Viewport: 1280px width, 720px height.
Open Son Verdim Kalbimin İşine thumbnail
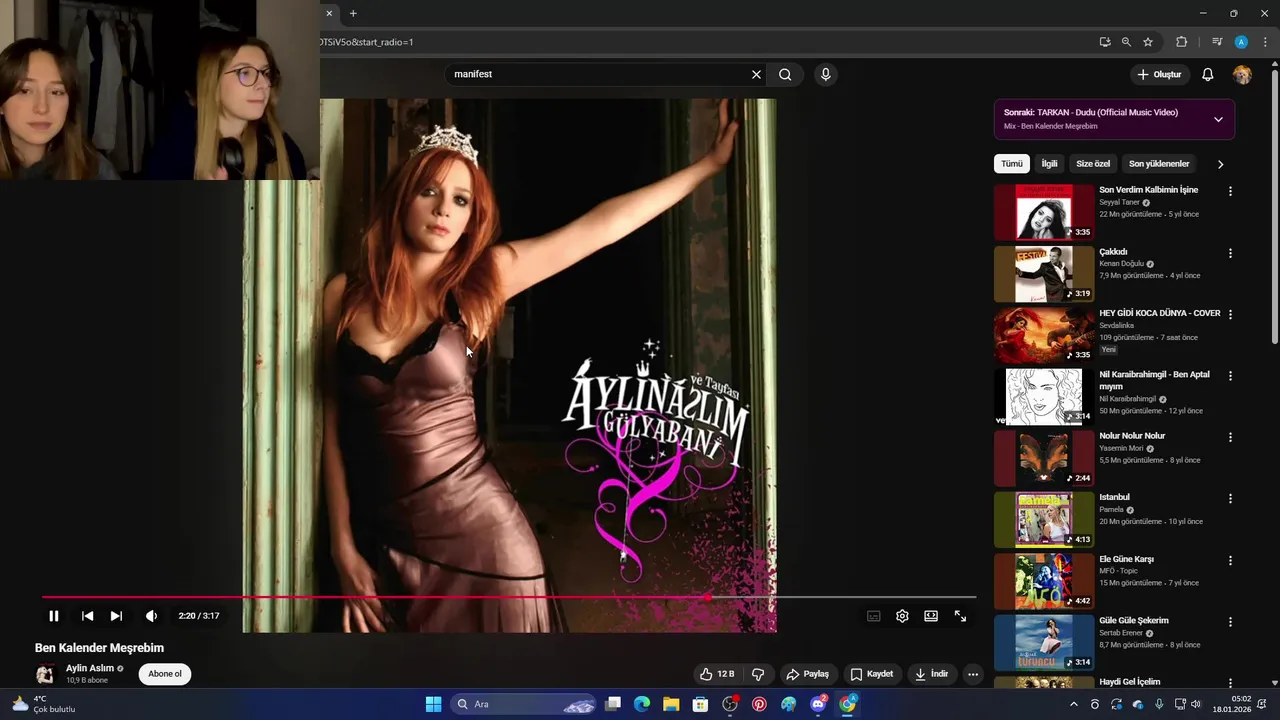point(1044,212)
